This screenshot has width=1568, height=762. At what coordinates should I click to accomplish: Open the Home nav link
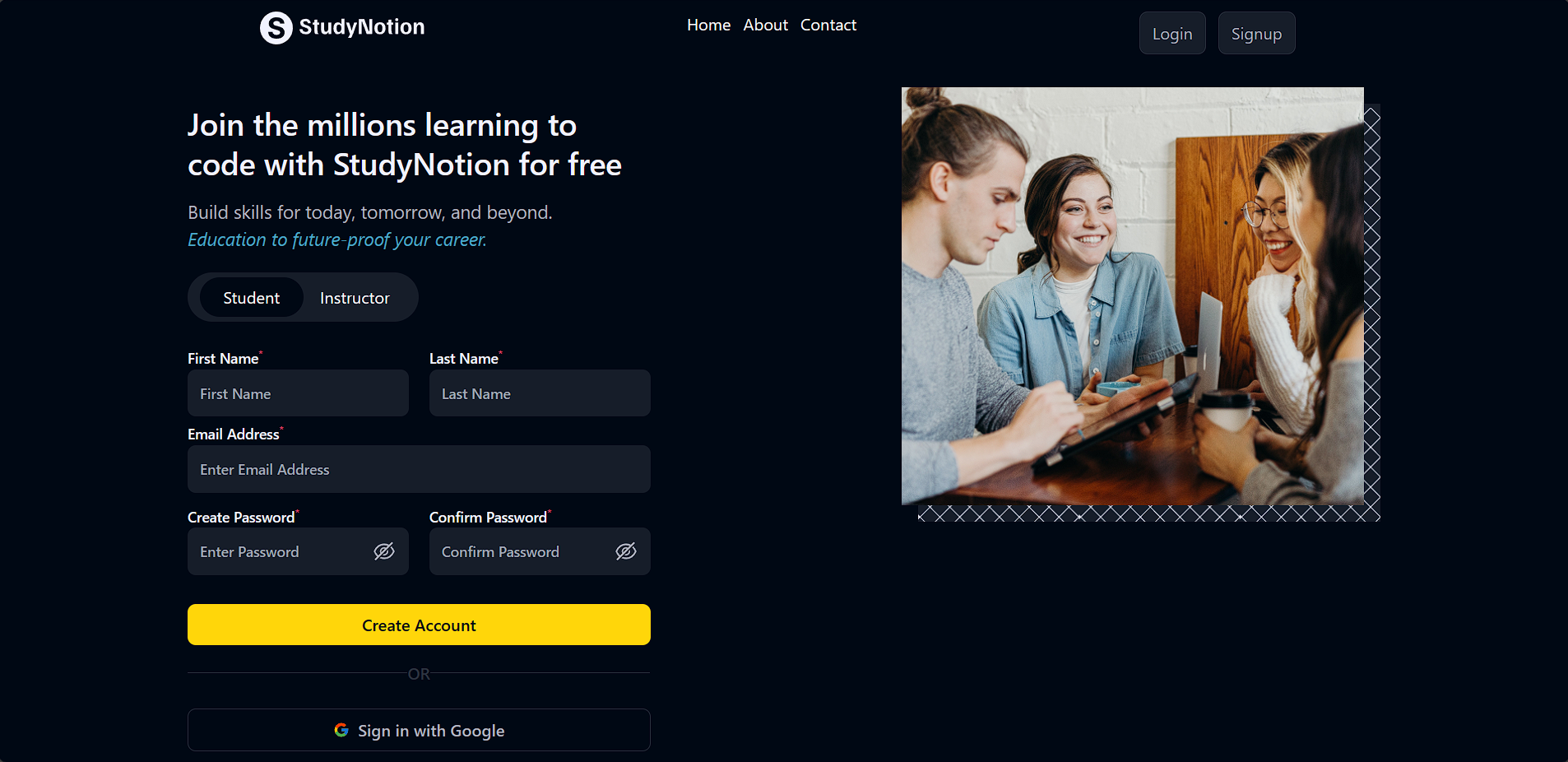(708, 25)
